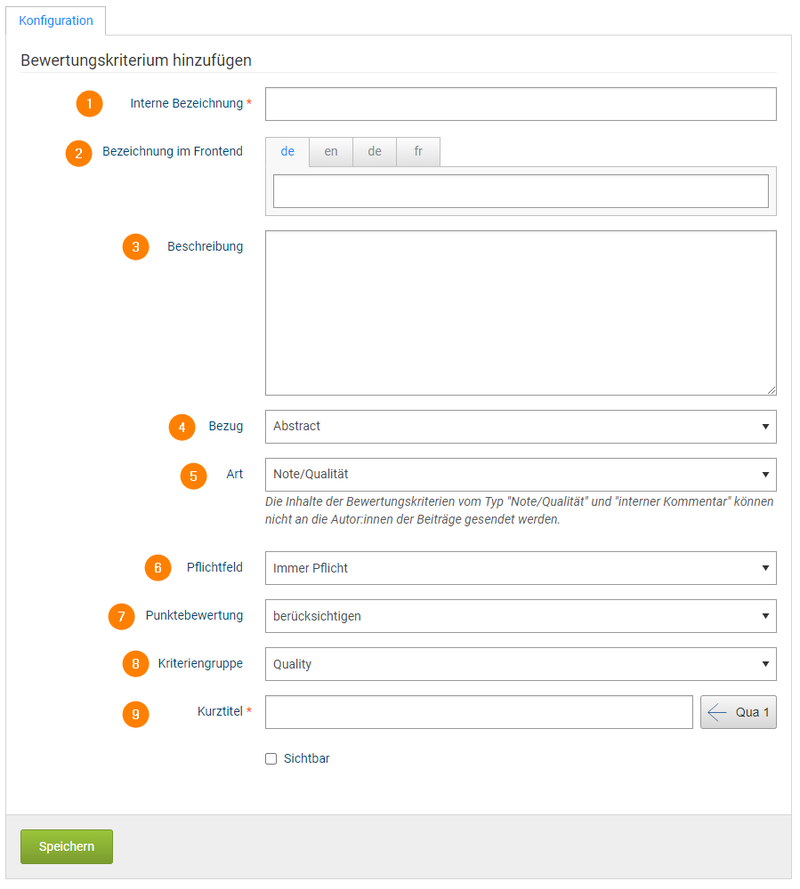Screen dimensions: 800x889
Task: Open the Pflichtfeld dropdown
Action: tap(520, 568)
